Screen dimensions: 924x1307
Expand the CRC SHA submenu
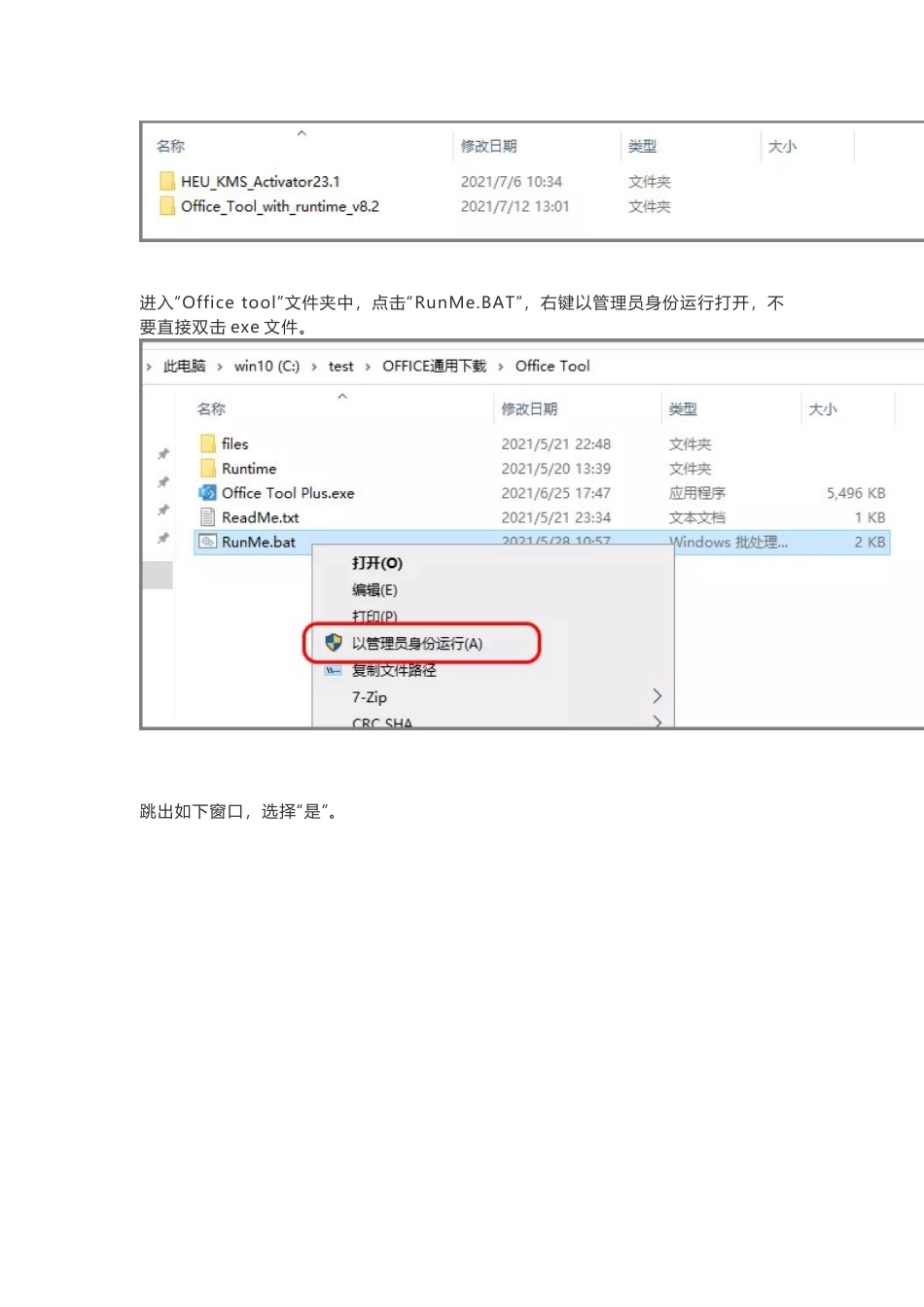[x=657, y=722]
